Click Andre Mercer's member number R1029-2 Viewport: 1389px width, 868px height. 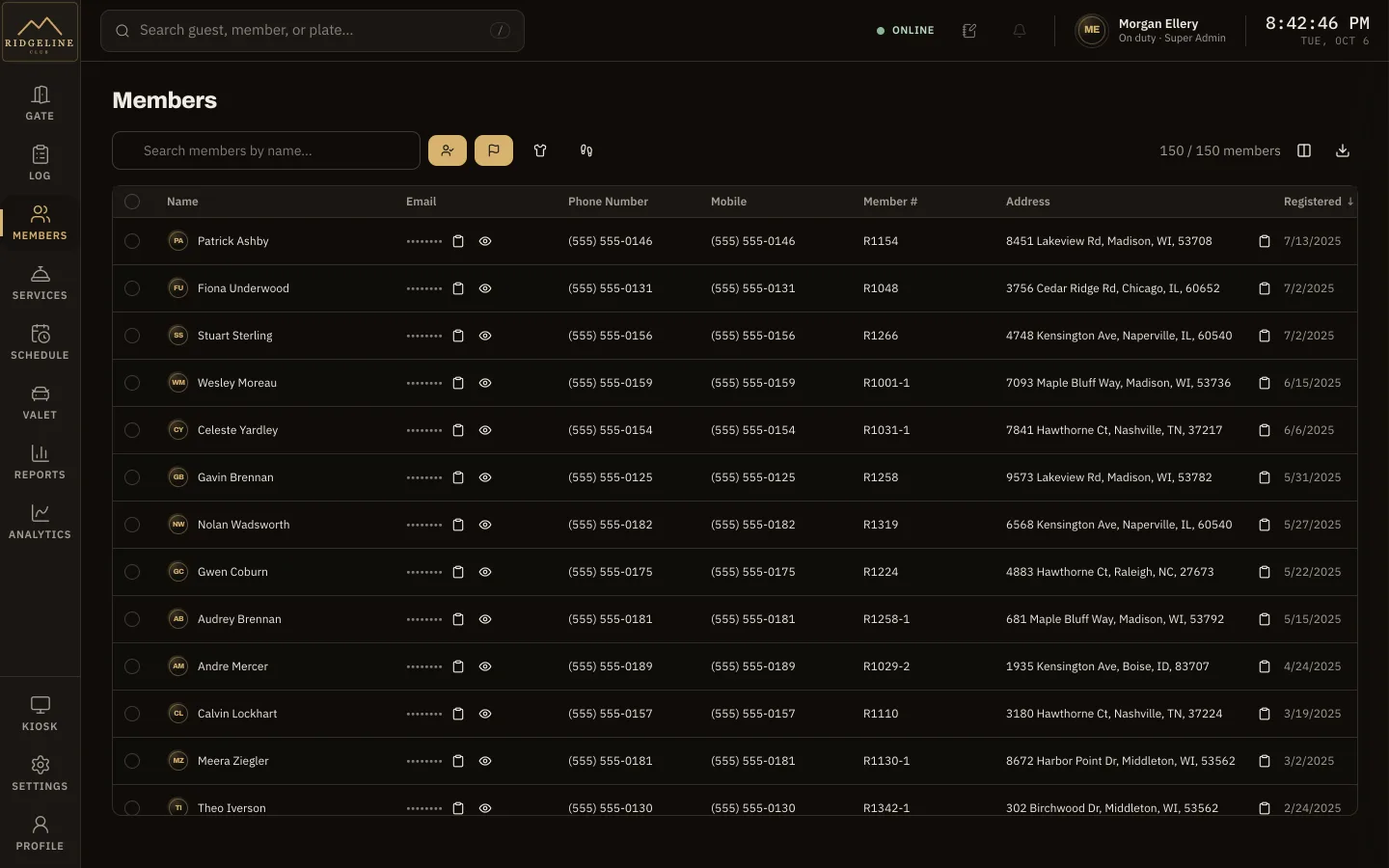[886, 666]
